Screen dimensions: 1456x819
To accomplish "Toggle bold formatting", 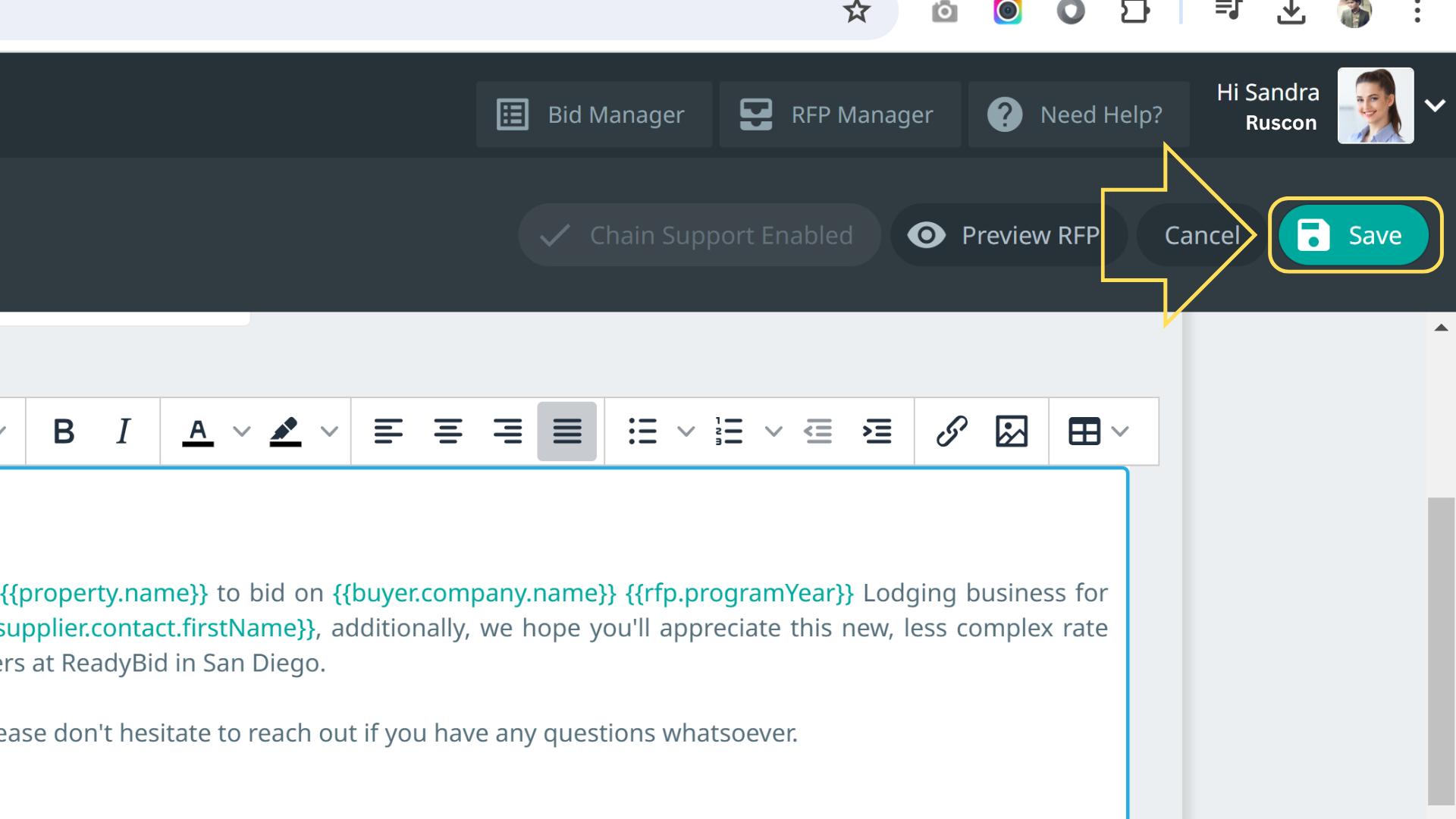I will [64, 431].
